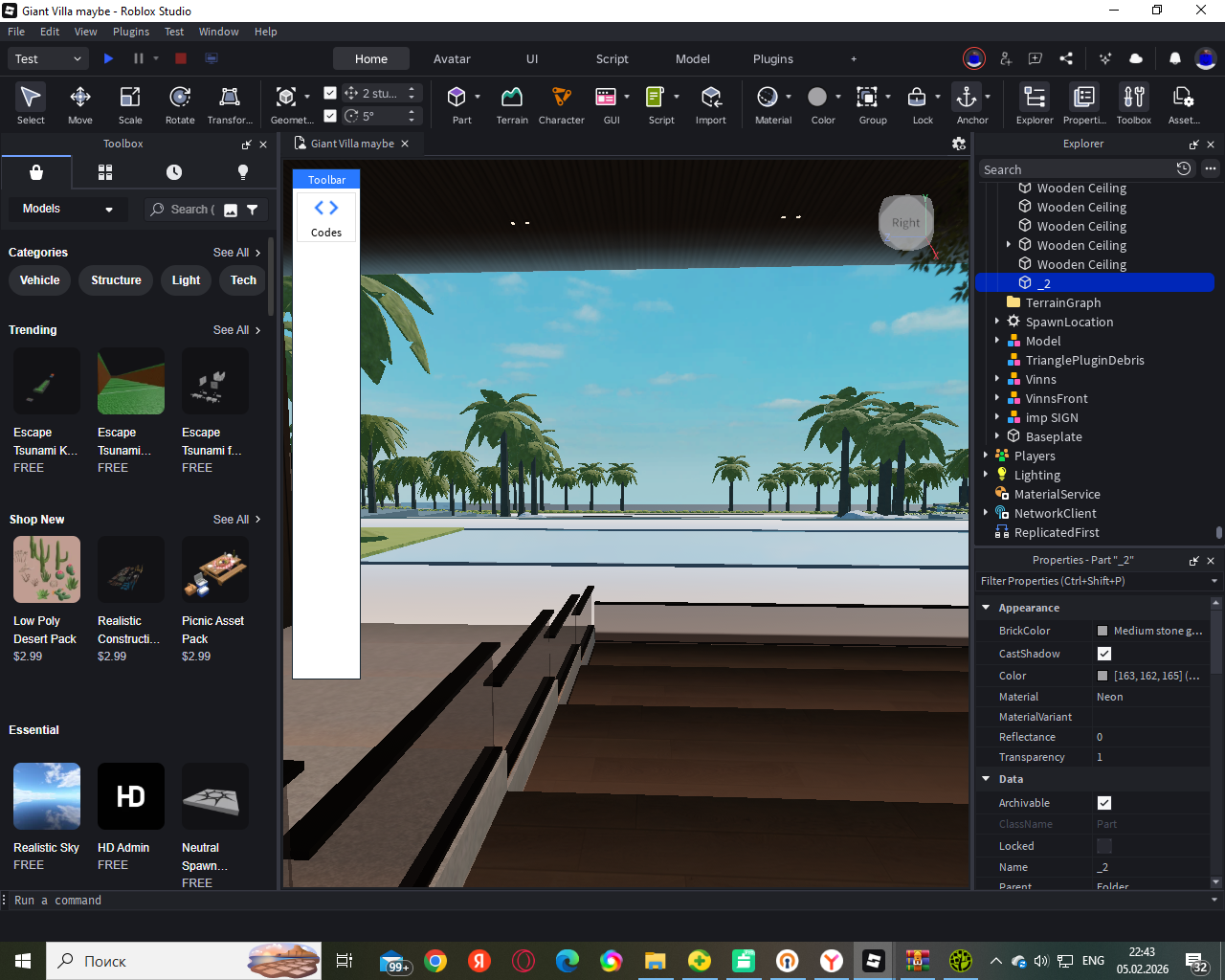See all Shop New assets
This screenshot has height=980, width=1225.
(236, 520)
